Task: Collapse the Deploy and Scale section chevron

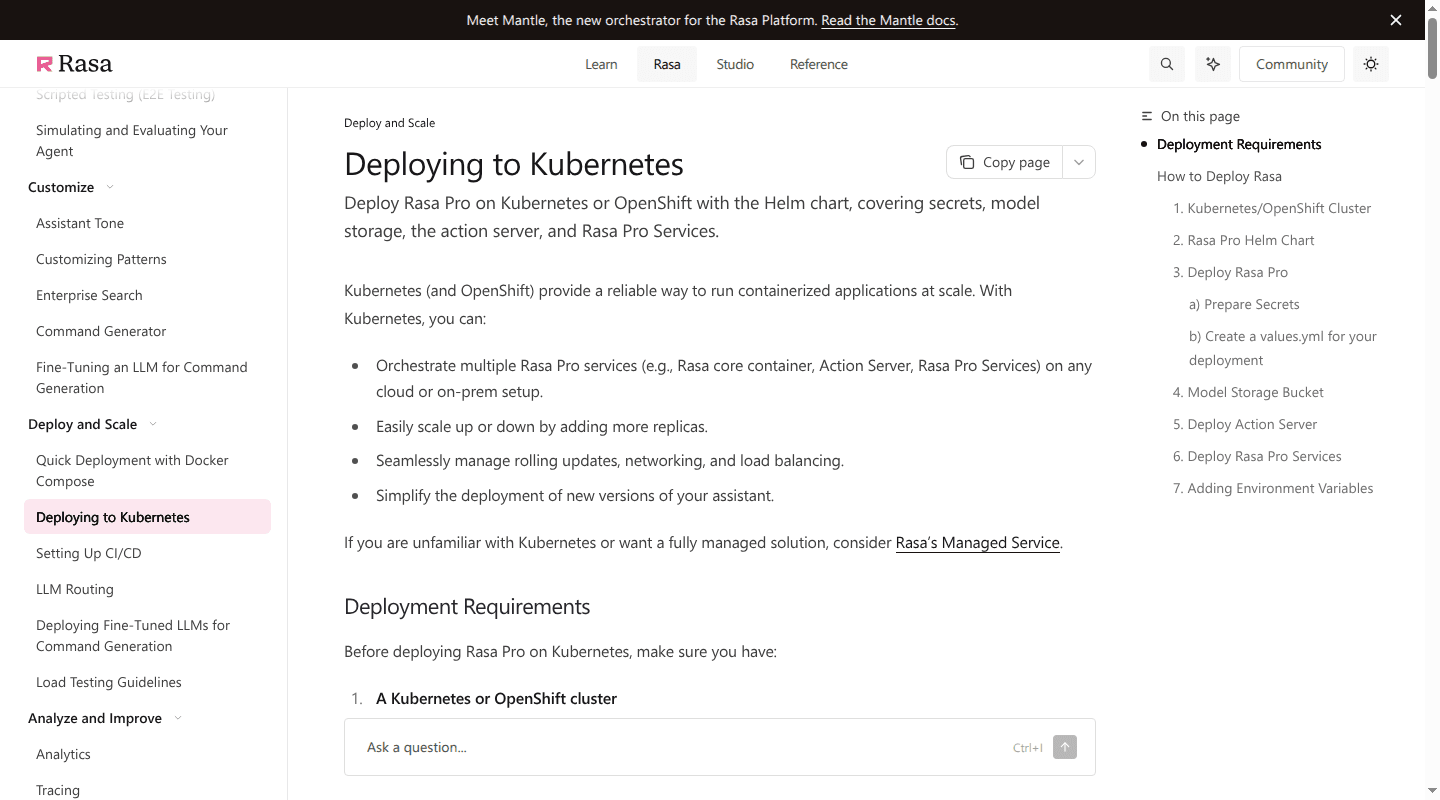Action: 153,424
